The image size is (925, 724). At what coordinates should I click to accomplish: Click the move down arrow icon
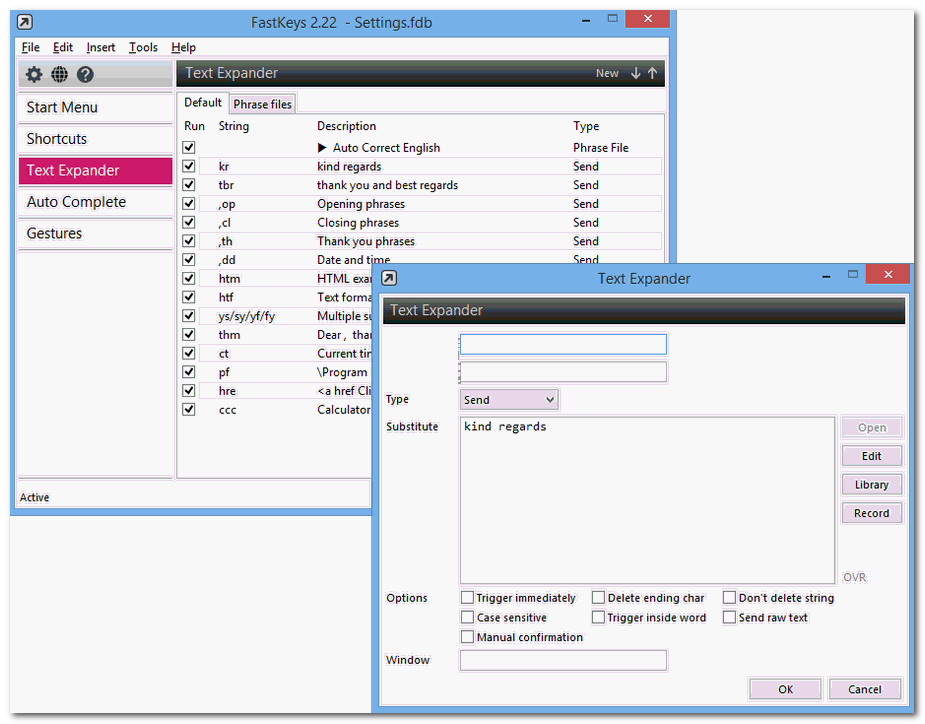point(635,73)
